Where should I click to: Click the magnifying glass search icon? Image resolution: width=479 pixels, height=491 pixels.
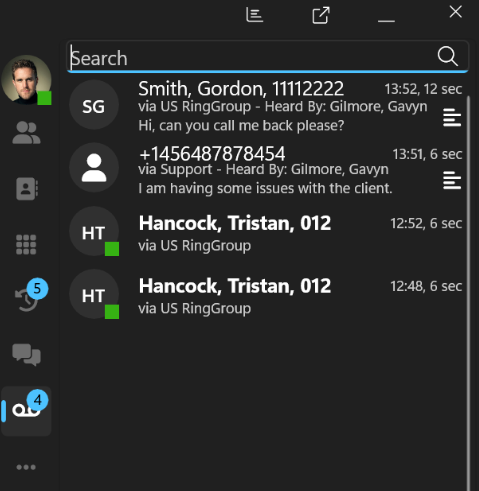click(x=447, y=56)
